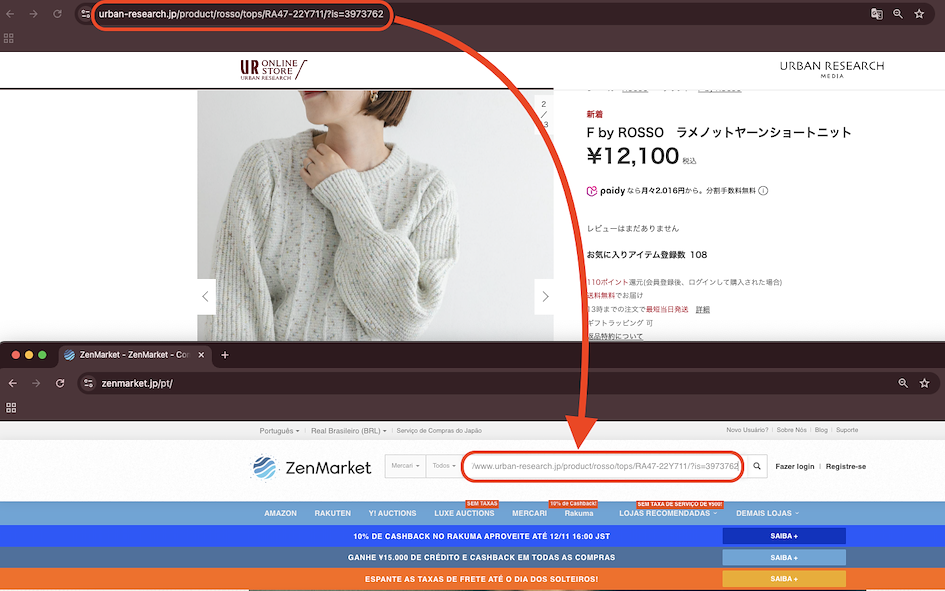Viewport: 945px width, 591px height.
Task: Open Suporte link in ZenMarket header
Action: click(x=847, y=430)
